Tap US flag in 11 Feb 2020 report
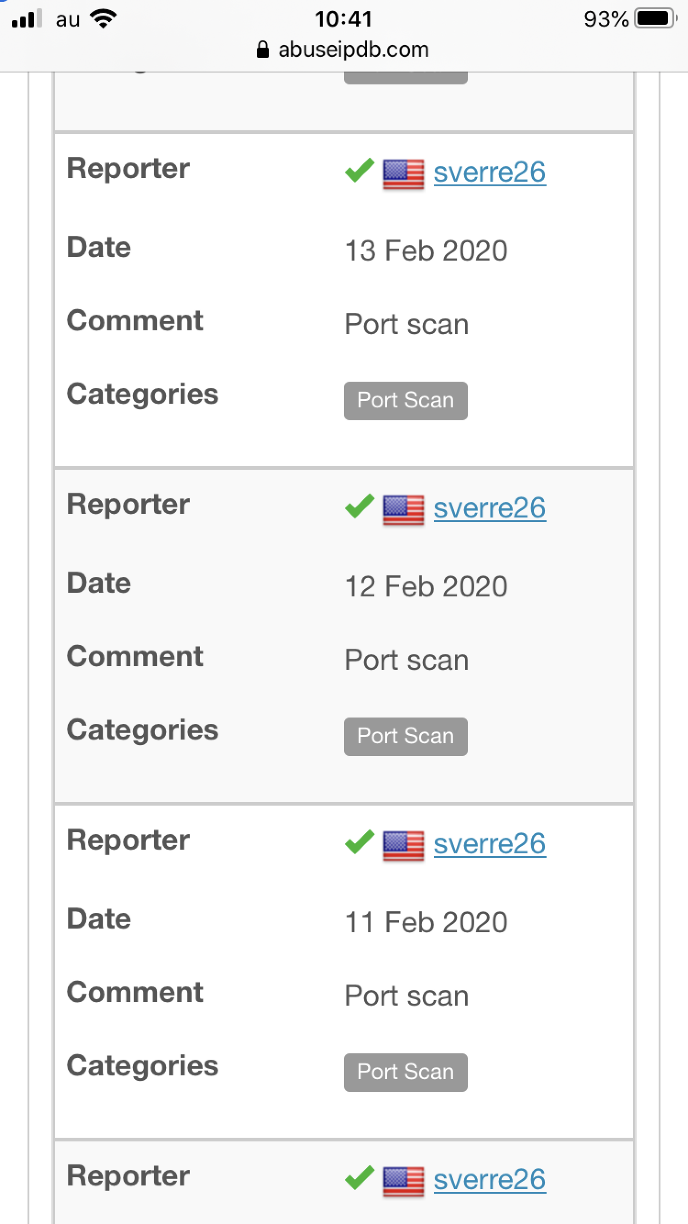The image size is (688, 1224). (x=404, y=845)
